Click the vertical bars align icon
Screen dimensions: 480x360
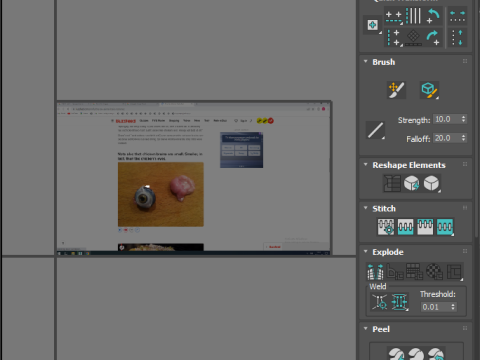click(413, 16)
